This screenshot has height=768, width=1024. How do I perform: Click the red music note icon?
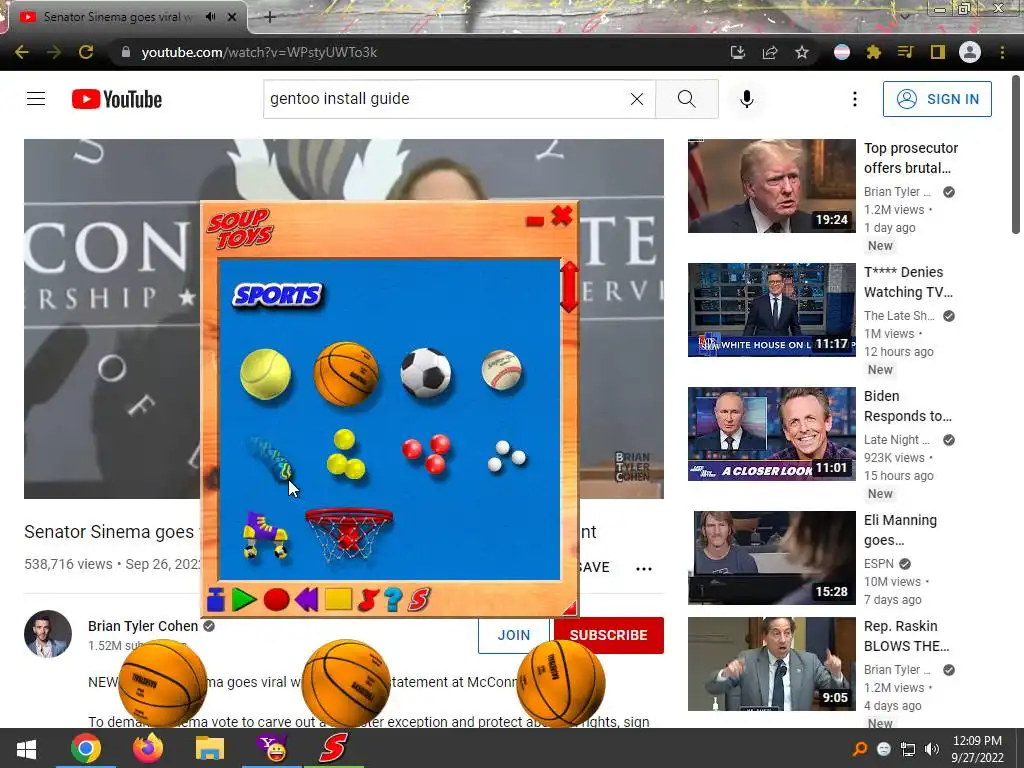tap(368, 600)
